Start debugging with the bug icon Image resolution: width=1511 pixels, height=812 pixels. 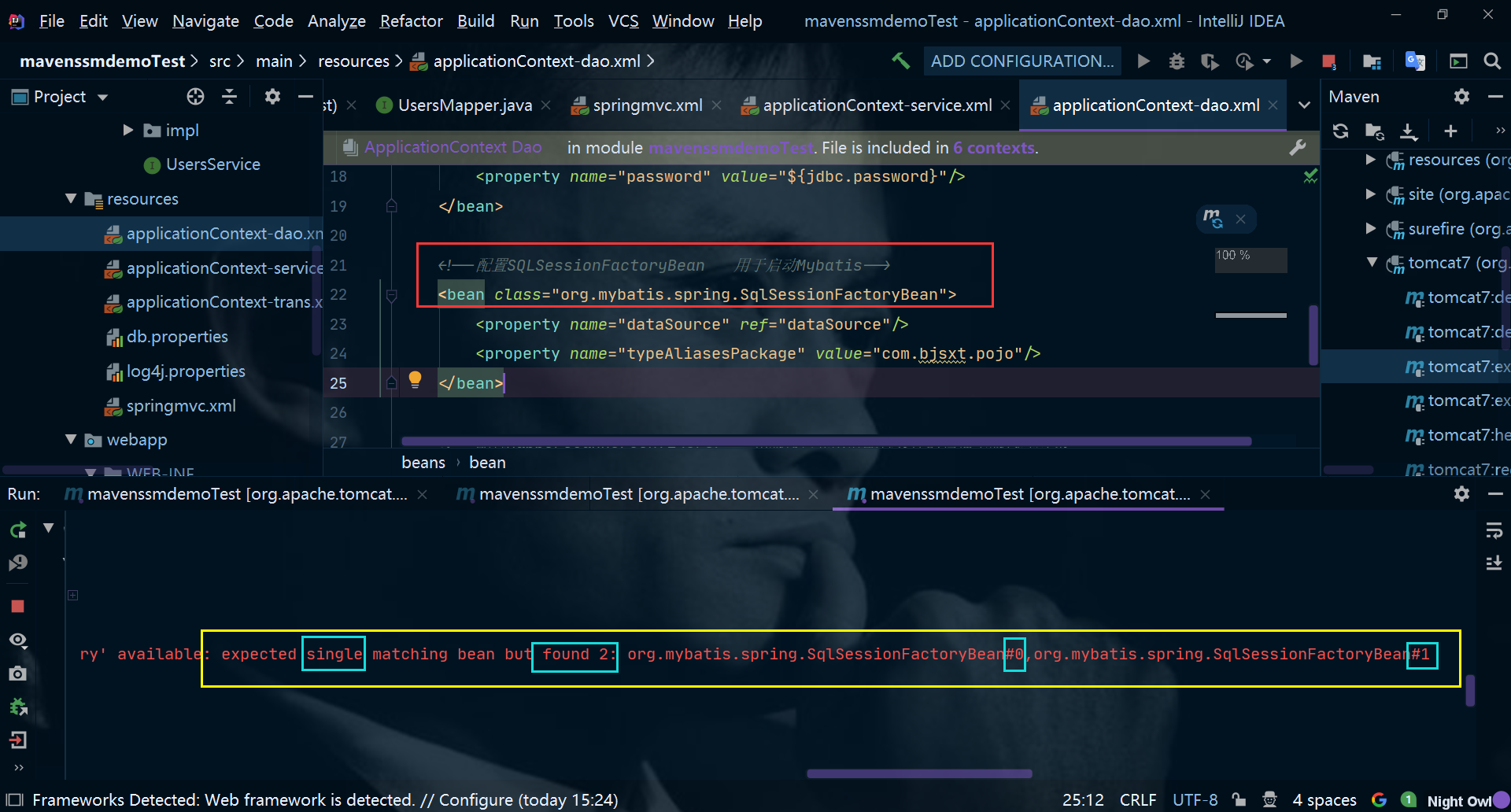(1177, 61)
